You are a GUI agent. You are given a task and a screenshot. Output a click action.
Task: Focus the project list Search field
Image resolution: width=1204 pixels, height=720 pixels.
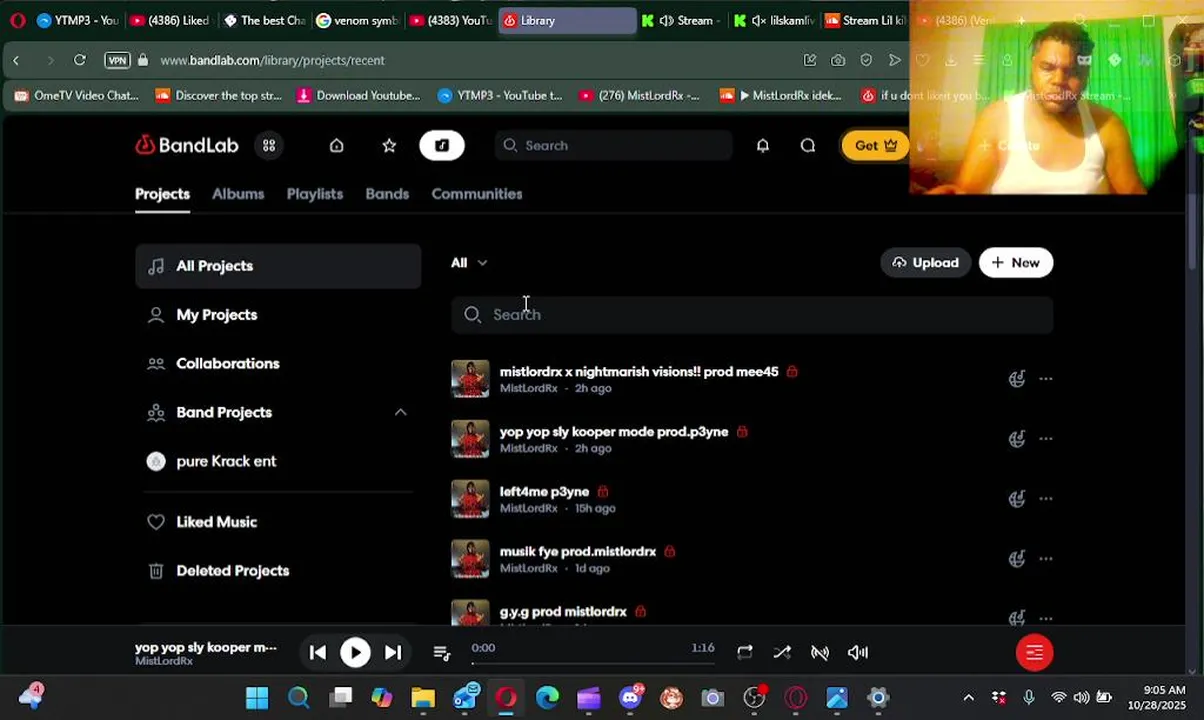click(752, 315)
